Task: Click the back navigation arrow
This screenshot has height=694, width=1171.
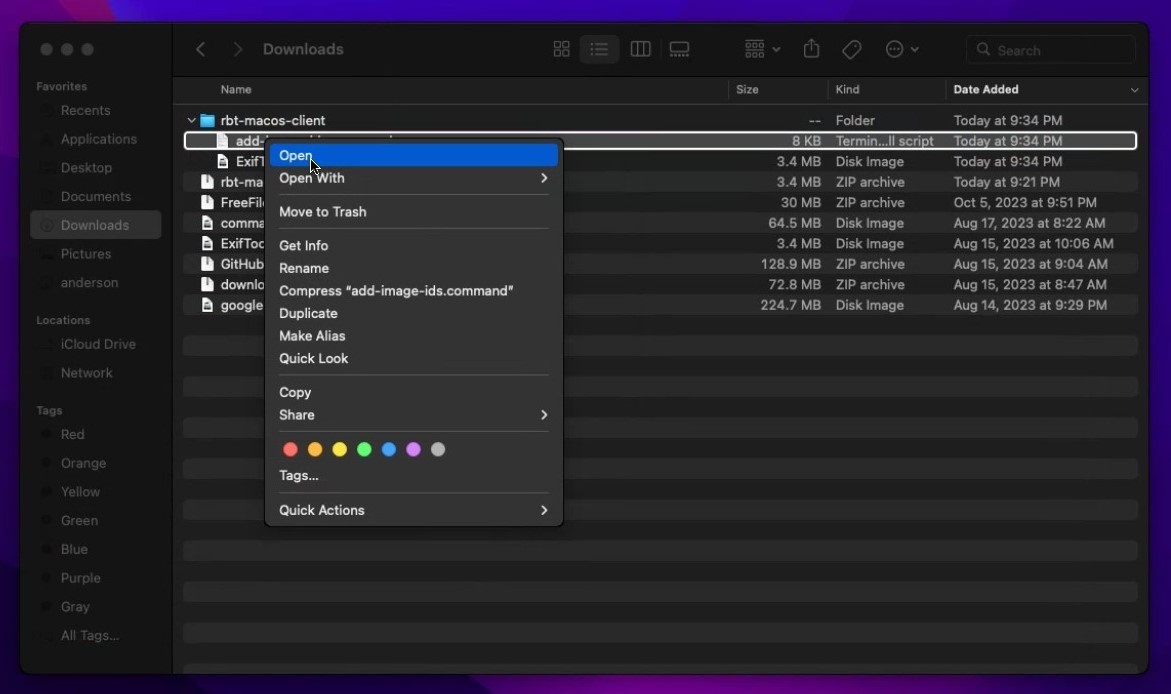Action: click(x=201, y=49)
